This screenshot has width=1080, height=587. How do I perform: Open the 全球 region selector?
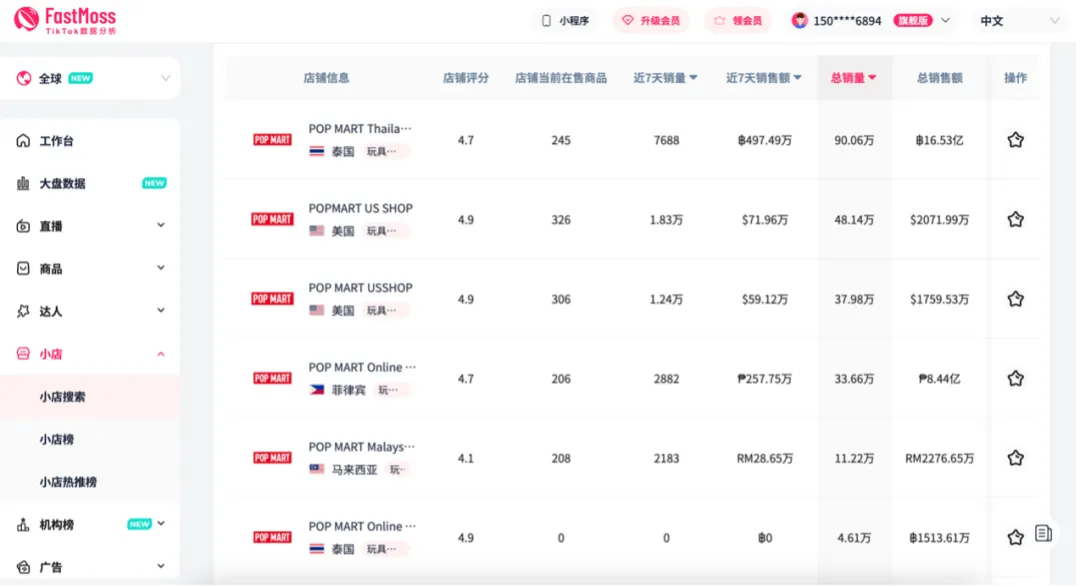click(90, 79)
